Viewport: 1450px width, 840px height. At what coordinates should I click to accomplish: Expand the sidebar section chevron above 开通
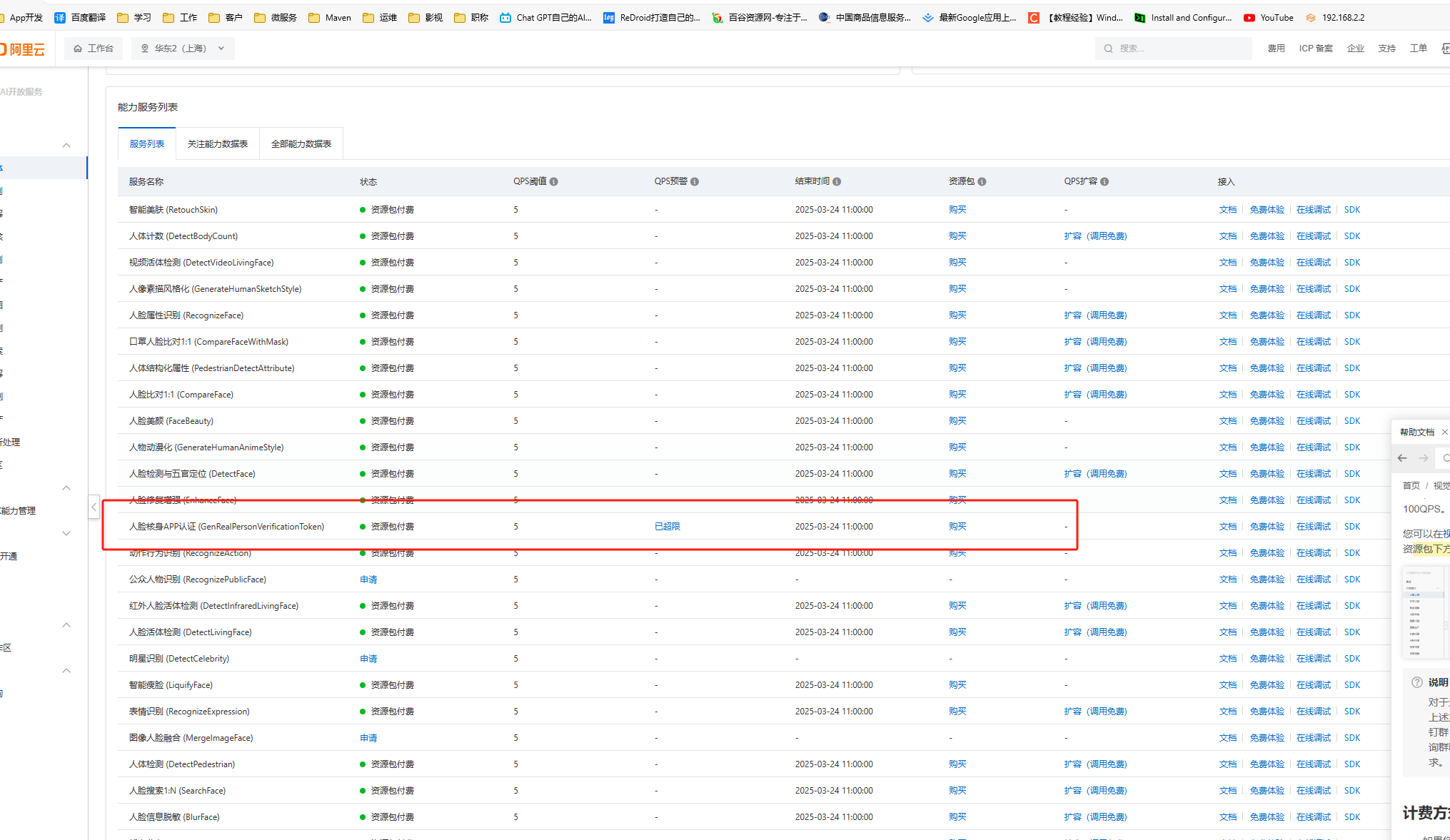pyautogui.click(x=66, y=534)
